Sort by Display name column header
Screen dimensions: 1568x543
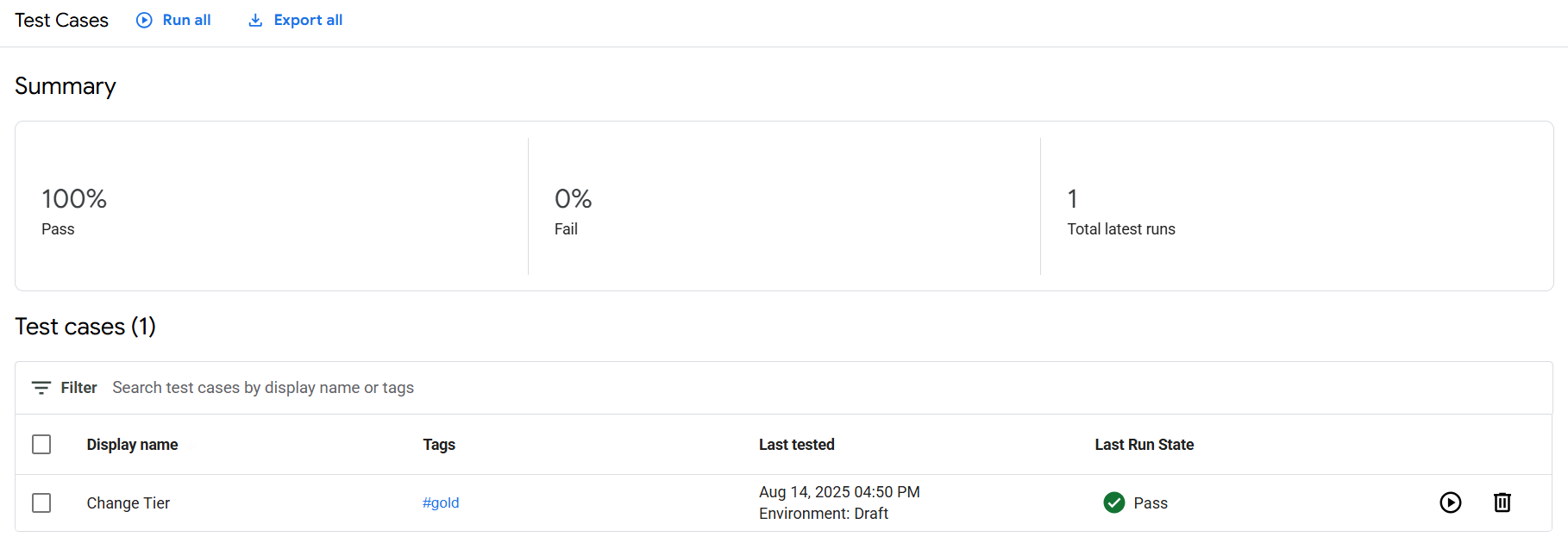pos(132,445)
